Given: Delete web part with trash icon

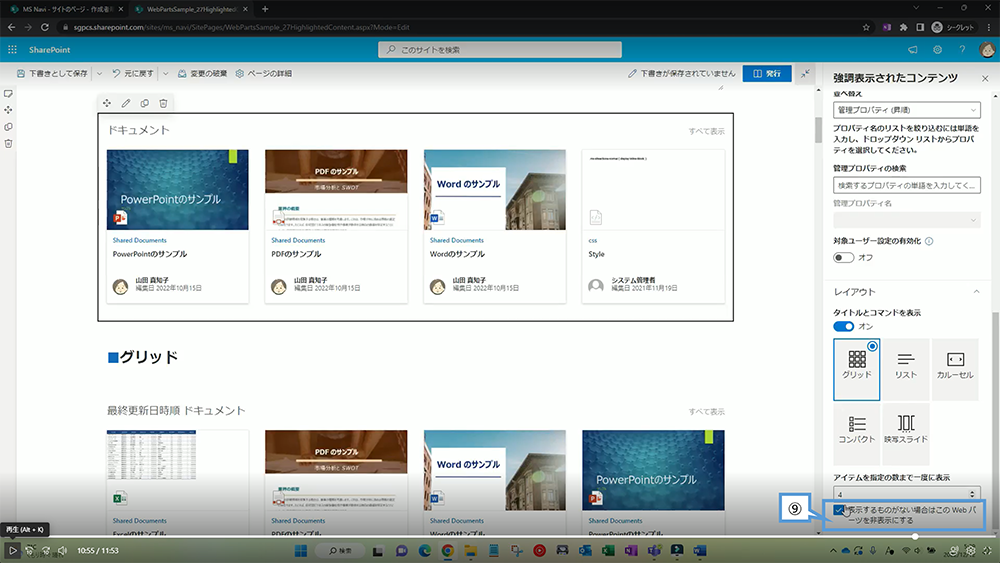Looking at the screenshot, I should [163, 103].
